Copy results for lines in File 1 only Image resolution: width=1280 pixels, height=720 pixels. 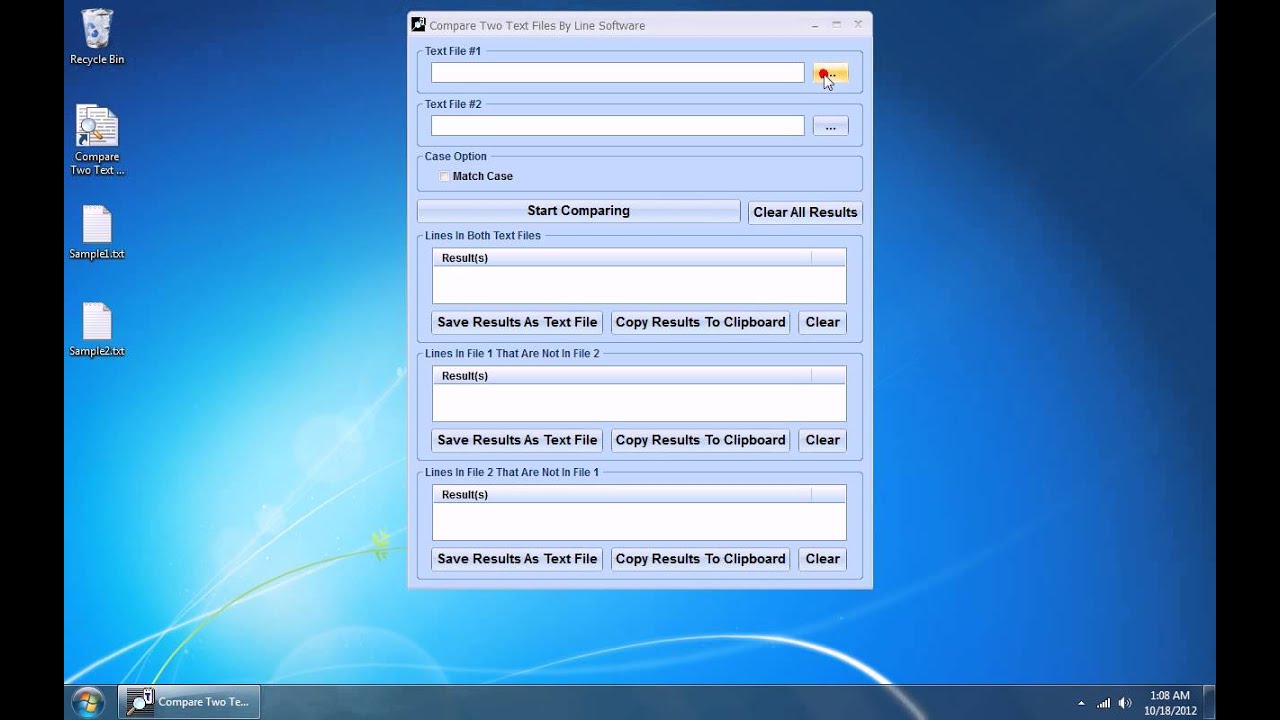700,440
